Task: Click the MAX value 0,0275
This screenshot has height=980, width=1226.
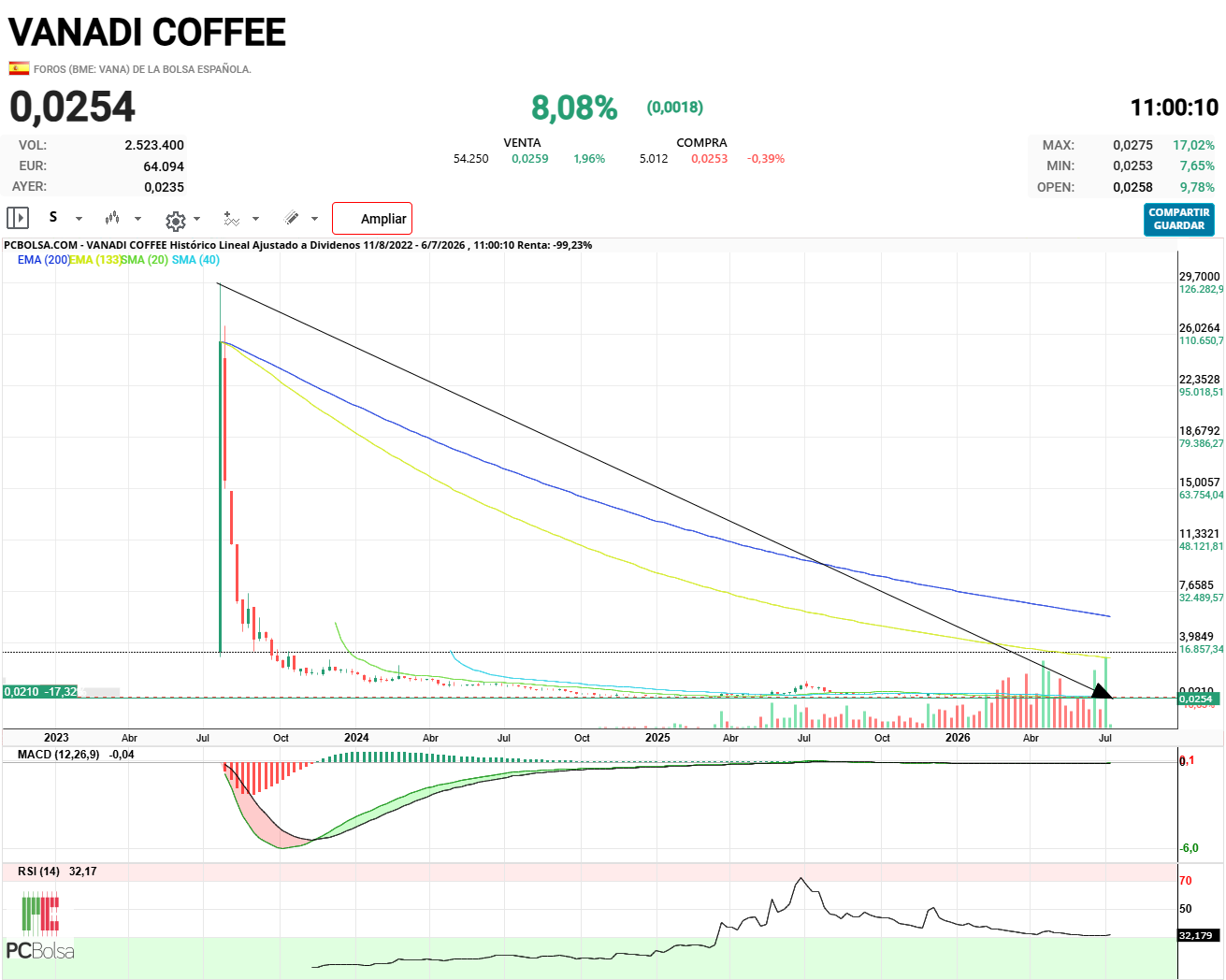Action: [x=1132, y=145]
